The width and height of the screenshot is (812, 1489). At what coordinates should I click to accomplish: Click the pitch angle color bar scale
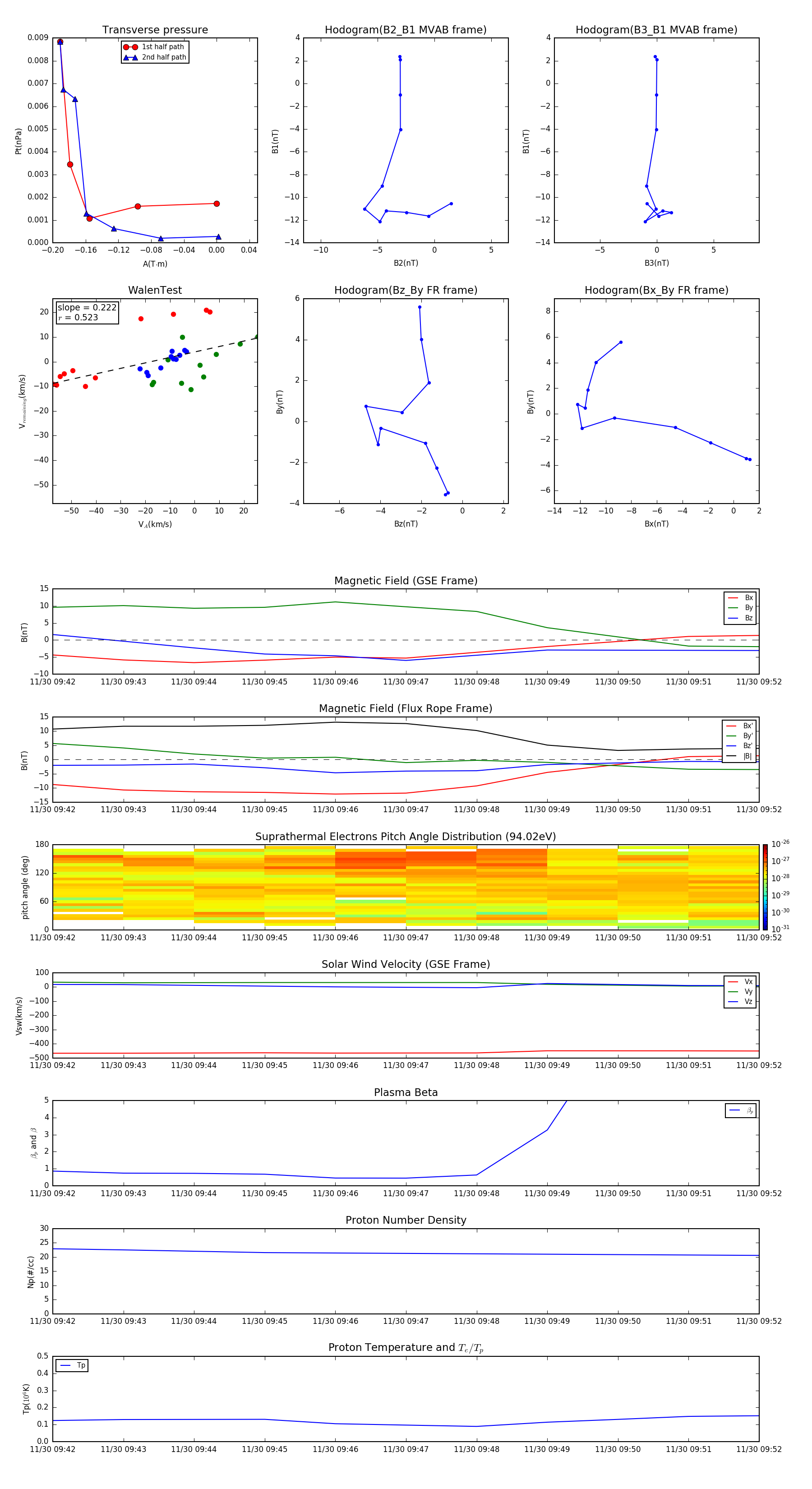(x=765, y=887)
